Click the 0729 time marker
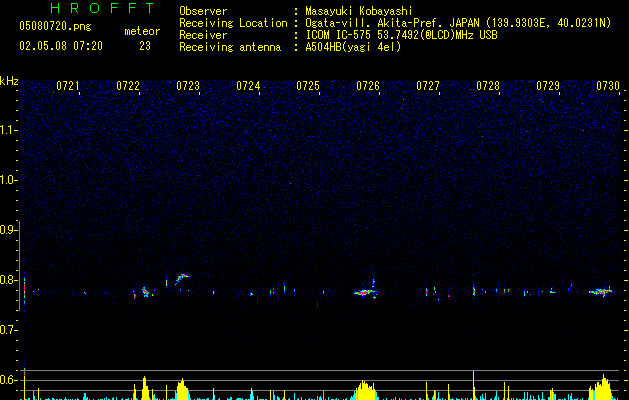This screenshot has height=400, width=629. (x=548, y=86)
